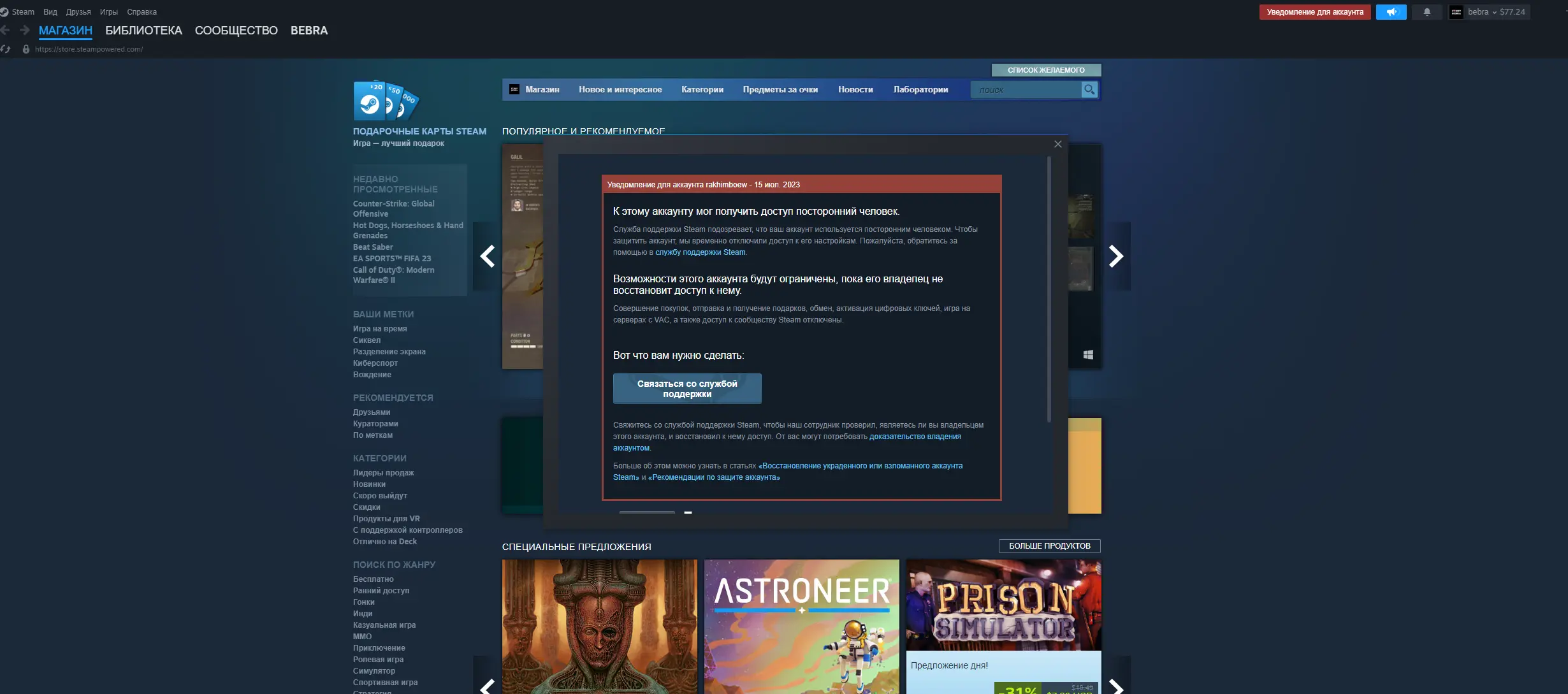The height and width of the screenshot is (694, 1568).
Task: Show previous featured carousel item
Action: pyautogui.click(x=487, y=256)
